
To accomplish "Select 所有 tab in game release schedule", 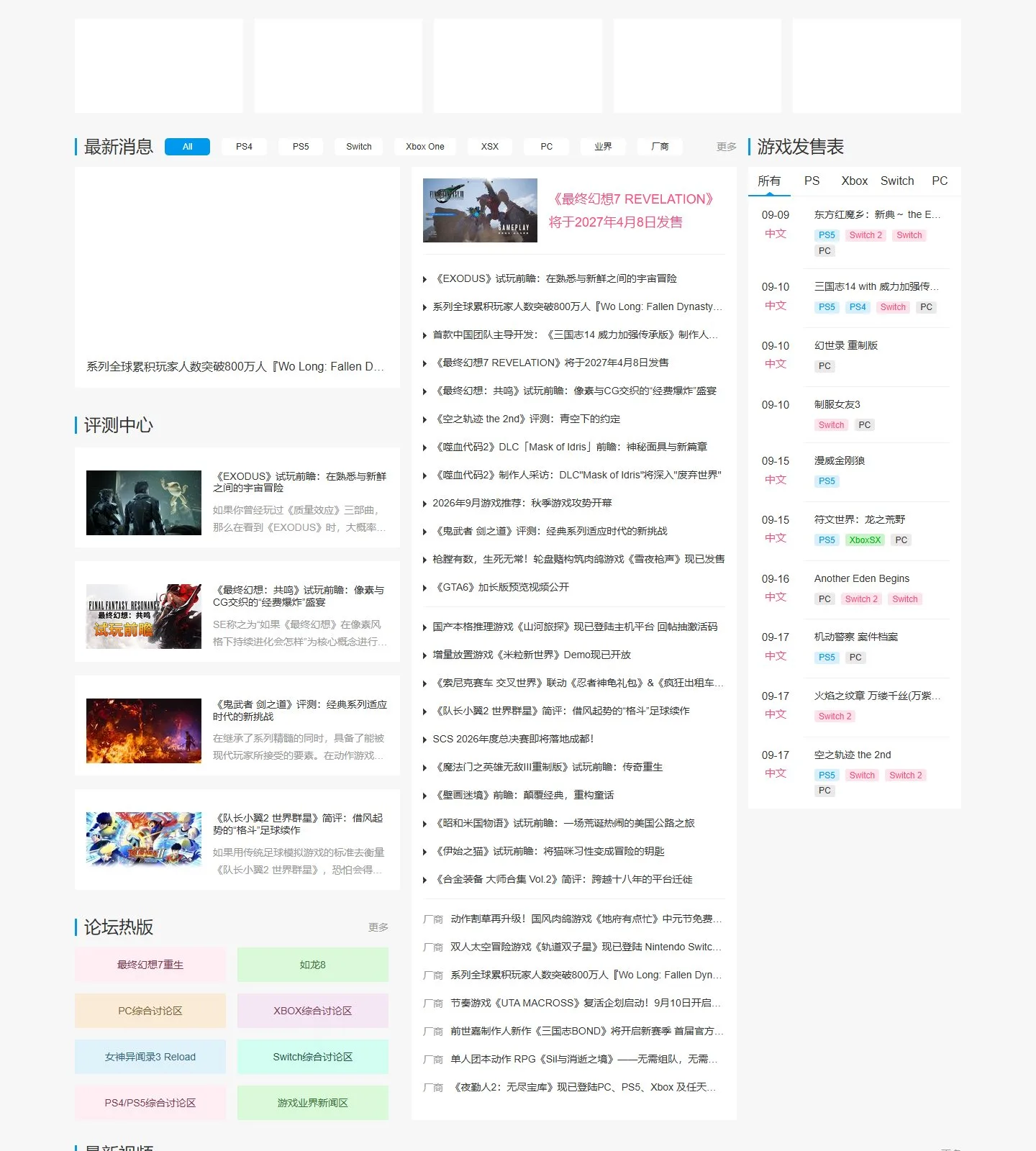I will (x=769, y=181).
